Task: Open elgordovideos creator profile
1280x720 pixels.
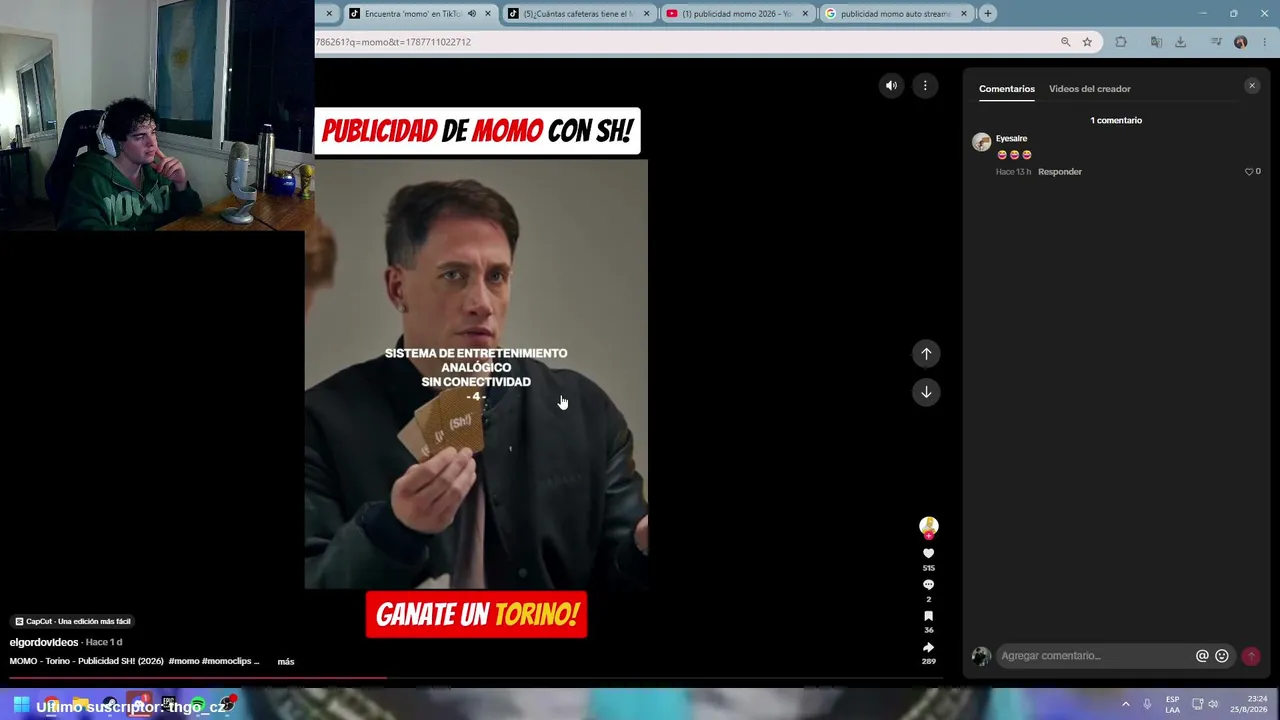Action: [43, 642]
